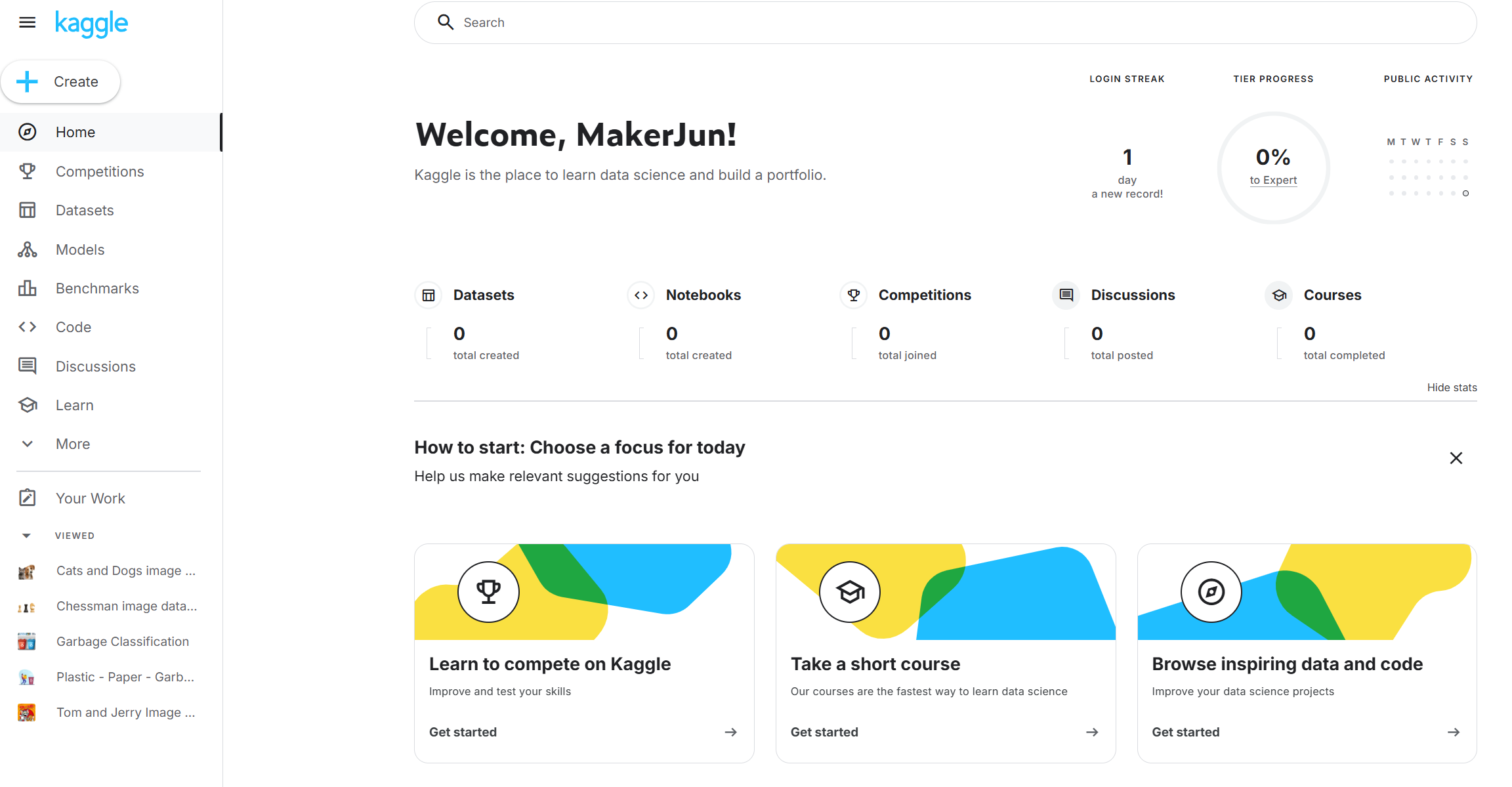Click the Competitions trophy icon in sidebar
Viewport: 1512px width, 787px height.
coord(27,171)
